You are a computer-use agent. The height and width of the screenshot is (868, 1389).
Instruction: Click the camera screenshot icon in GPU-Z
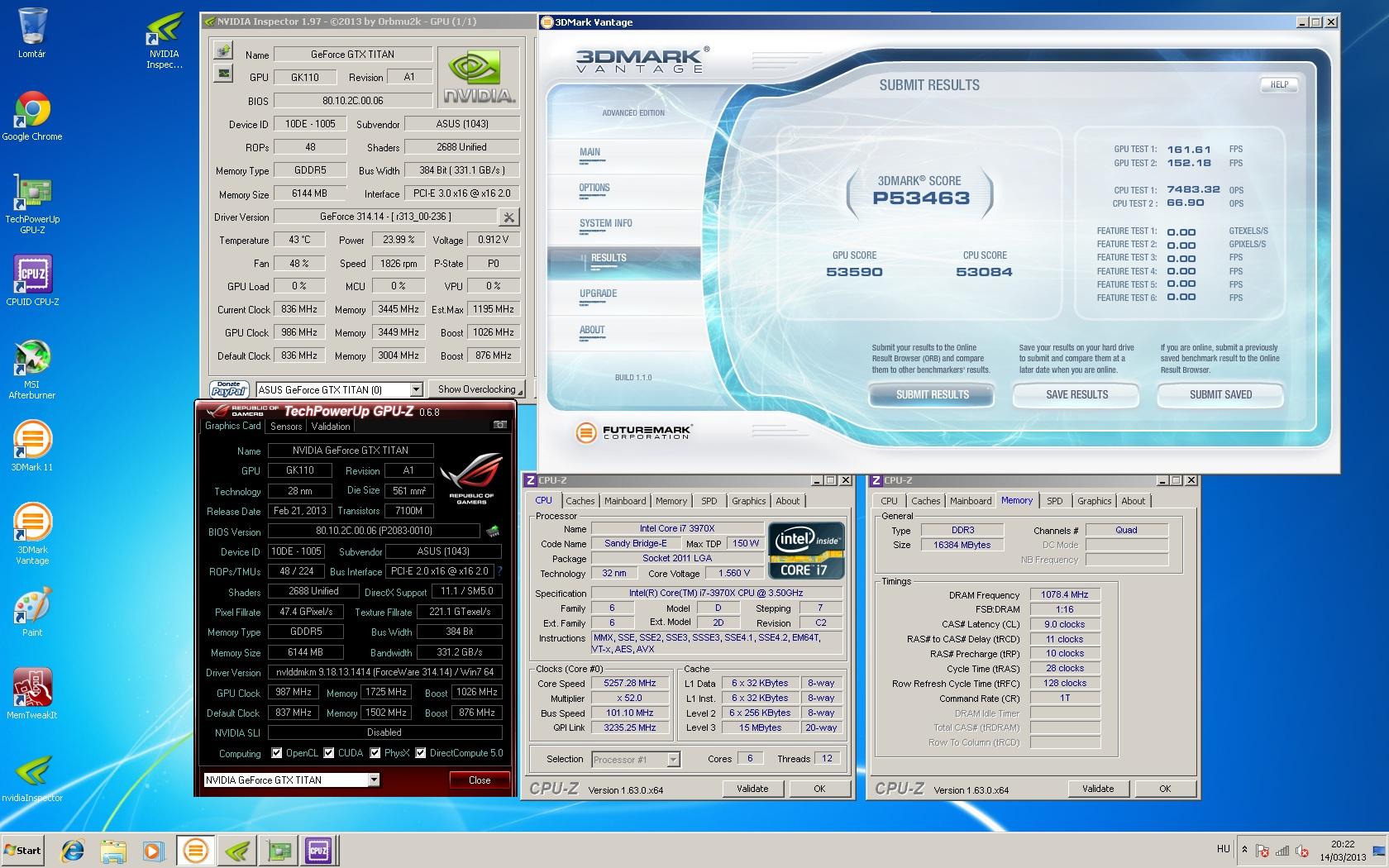(x=499, y=425)
